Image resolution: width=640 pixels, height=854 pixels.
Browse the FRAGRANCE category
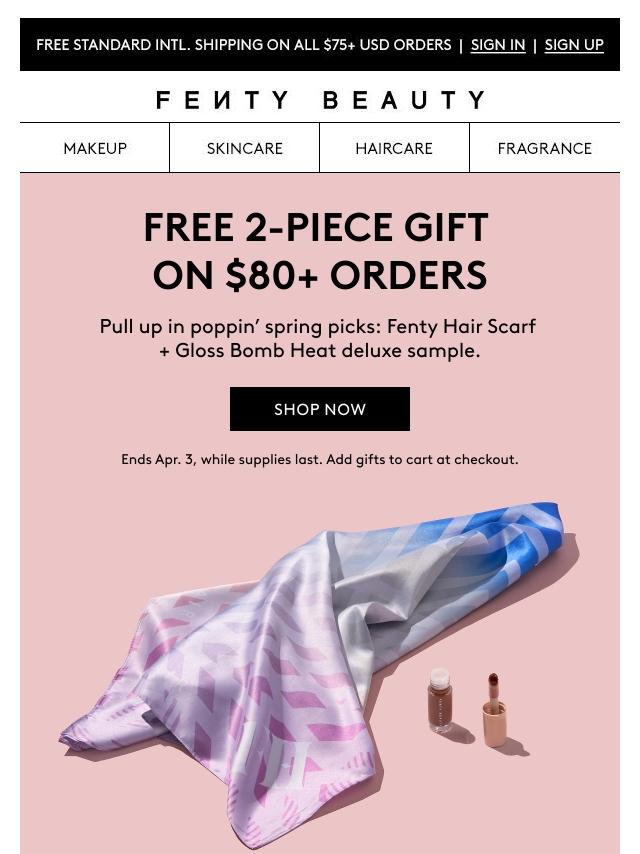(545, 148)
